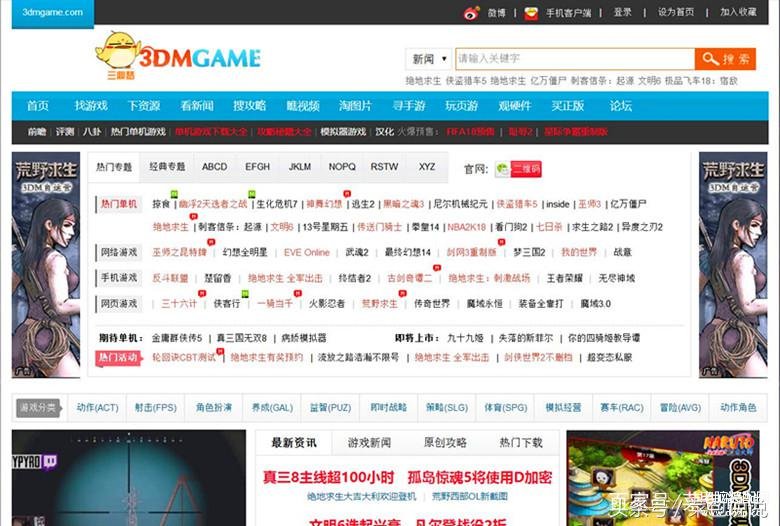Select the 游戏新闻 tab
780x526 pixels.
point(369,442)
